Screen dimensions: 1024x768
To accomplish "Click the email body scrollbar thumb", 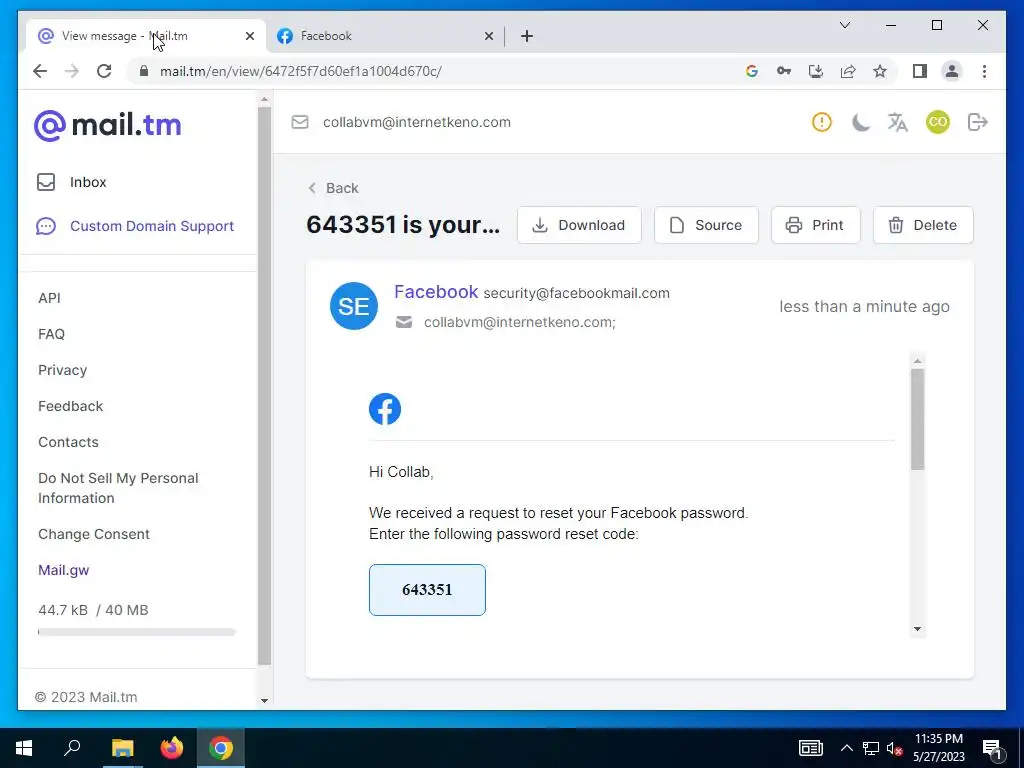I will pyautogui.click(x=918, y=419).
